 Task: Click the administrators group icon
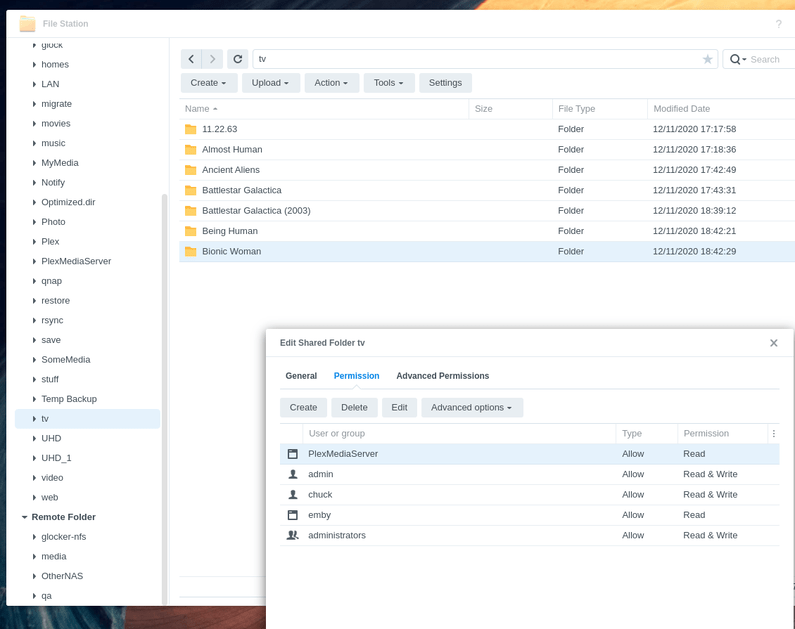pos(293,535)
